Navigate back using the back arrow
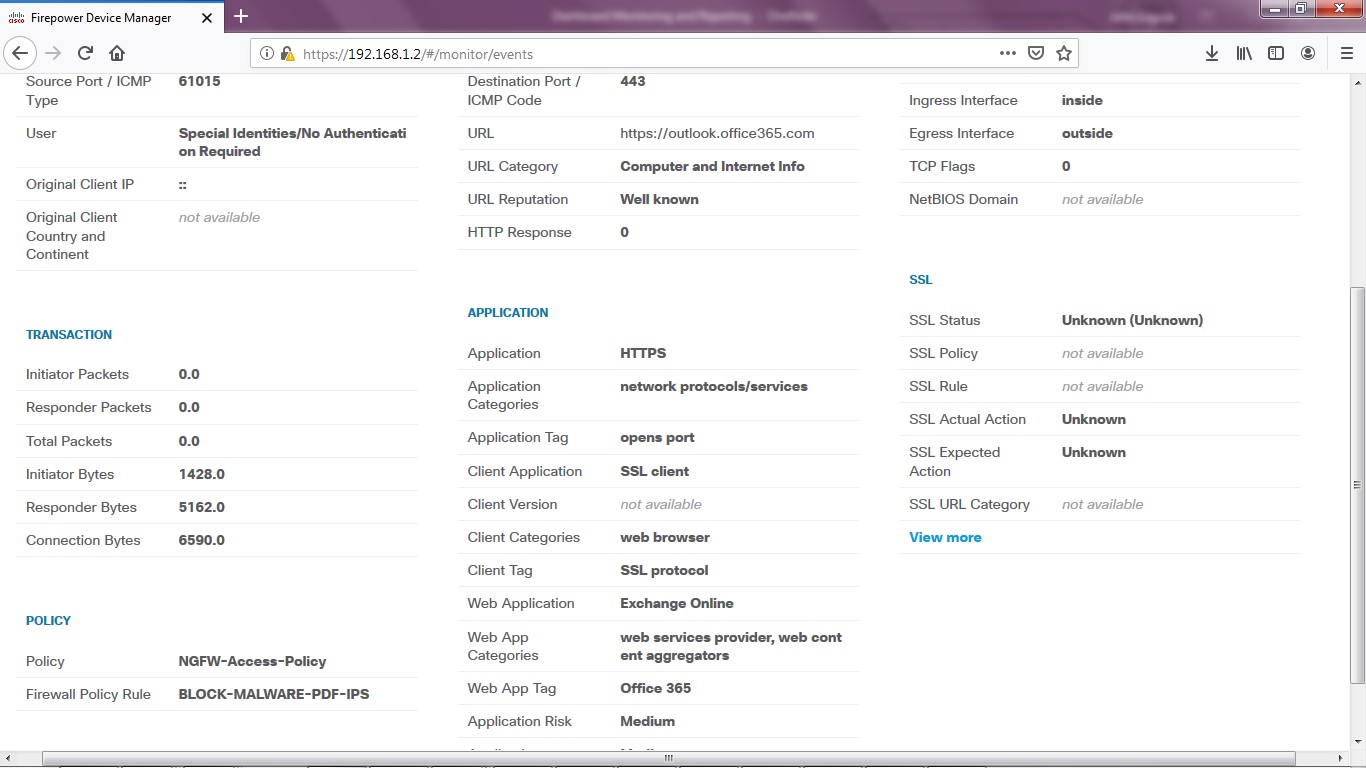 (20, 53)
